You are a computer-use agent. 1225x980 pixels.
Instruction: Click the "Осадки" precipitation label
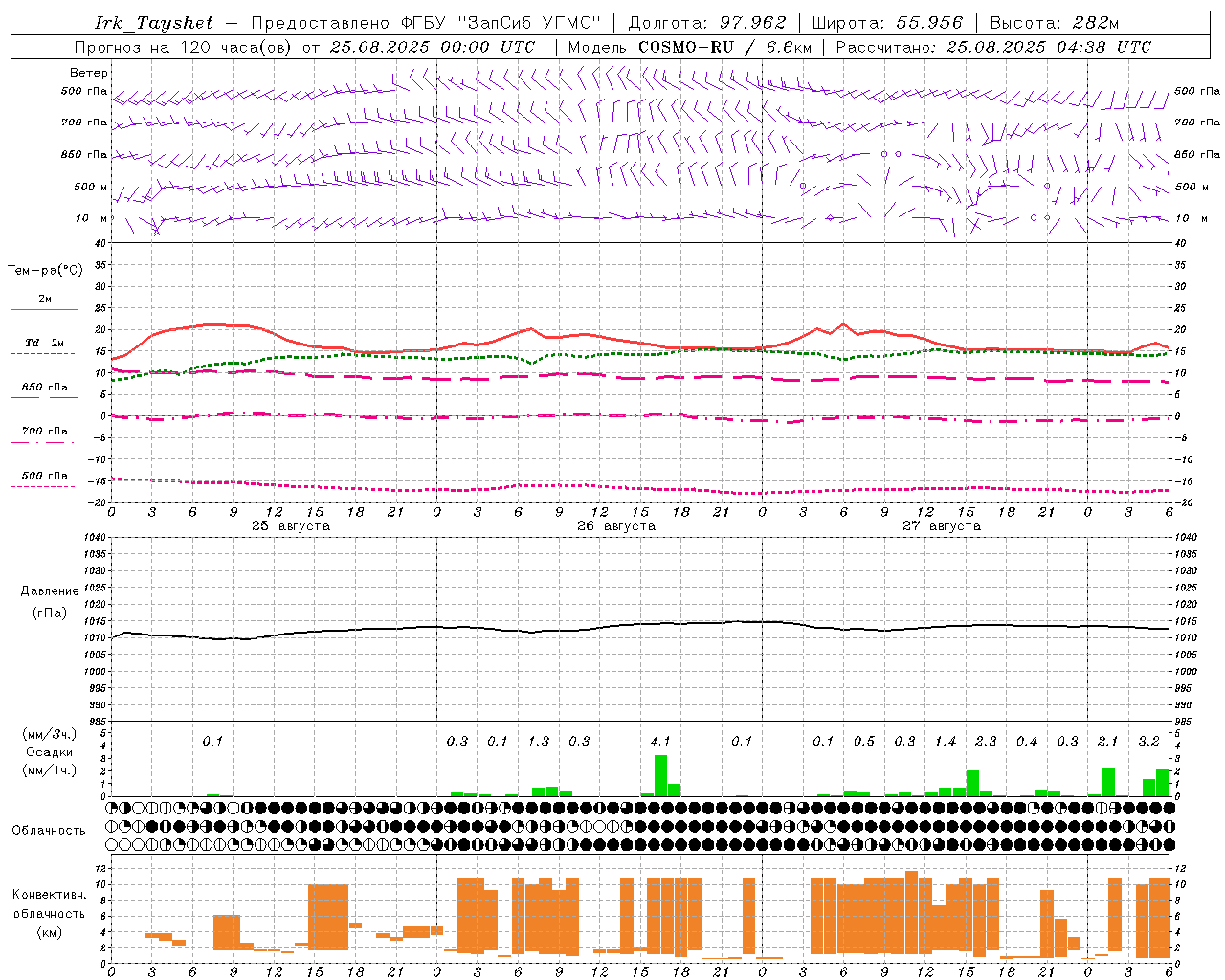point(50,752)
